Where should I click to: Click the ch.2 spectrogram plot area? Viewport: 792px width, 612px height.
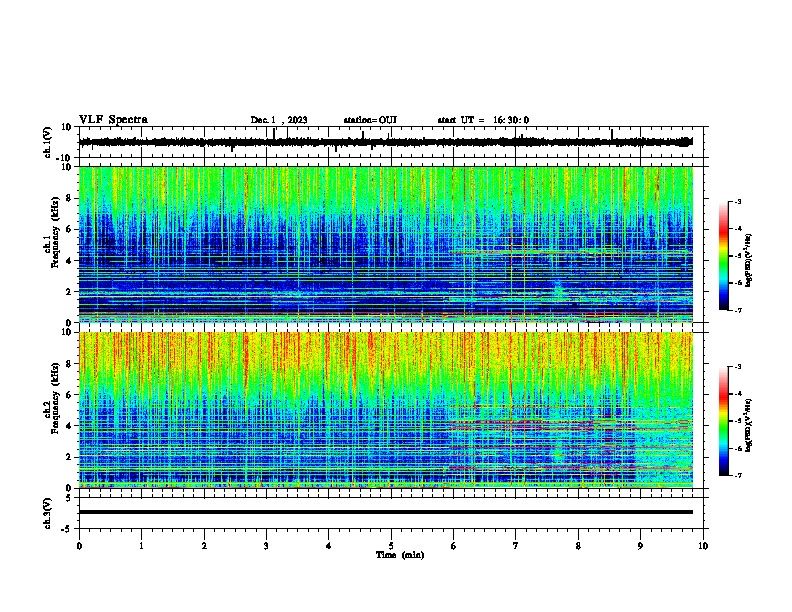(x=386, y=410)
